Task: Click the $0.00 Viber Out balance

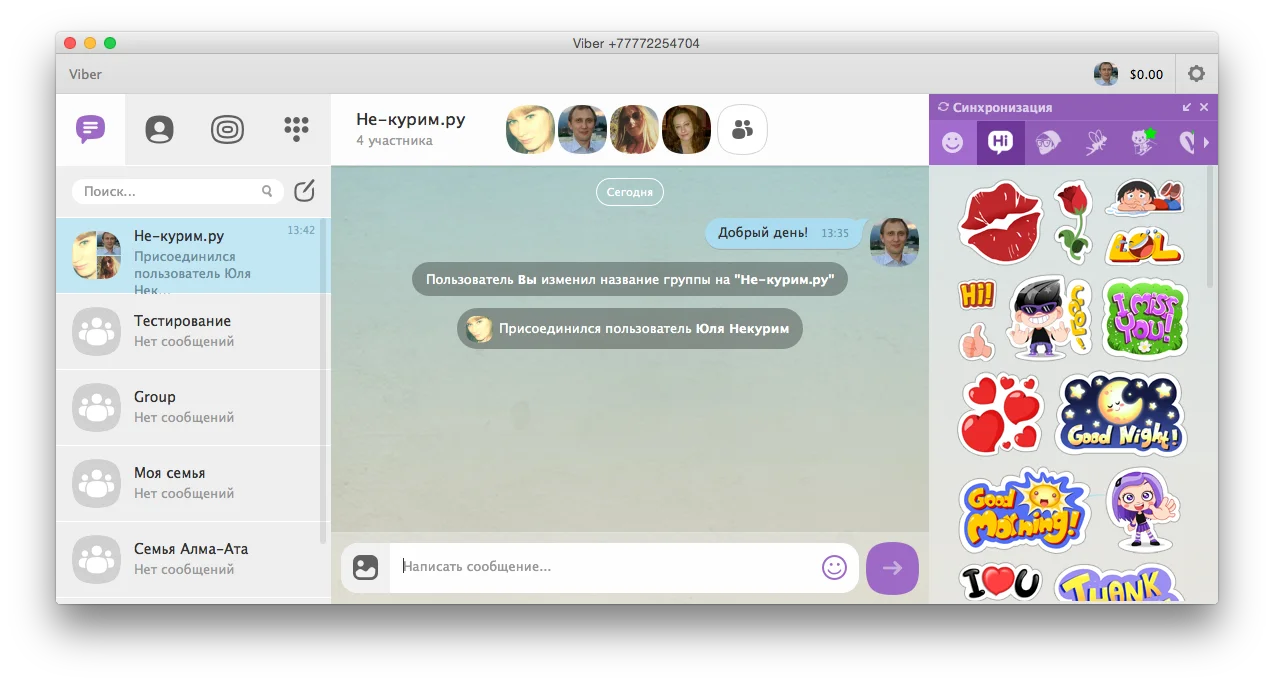Action: click(x=1146, y=74)
